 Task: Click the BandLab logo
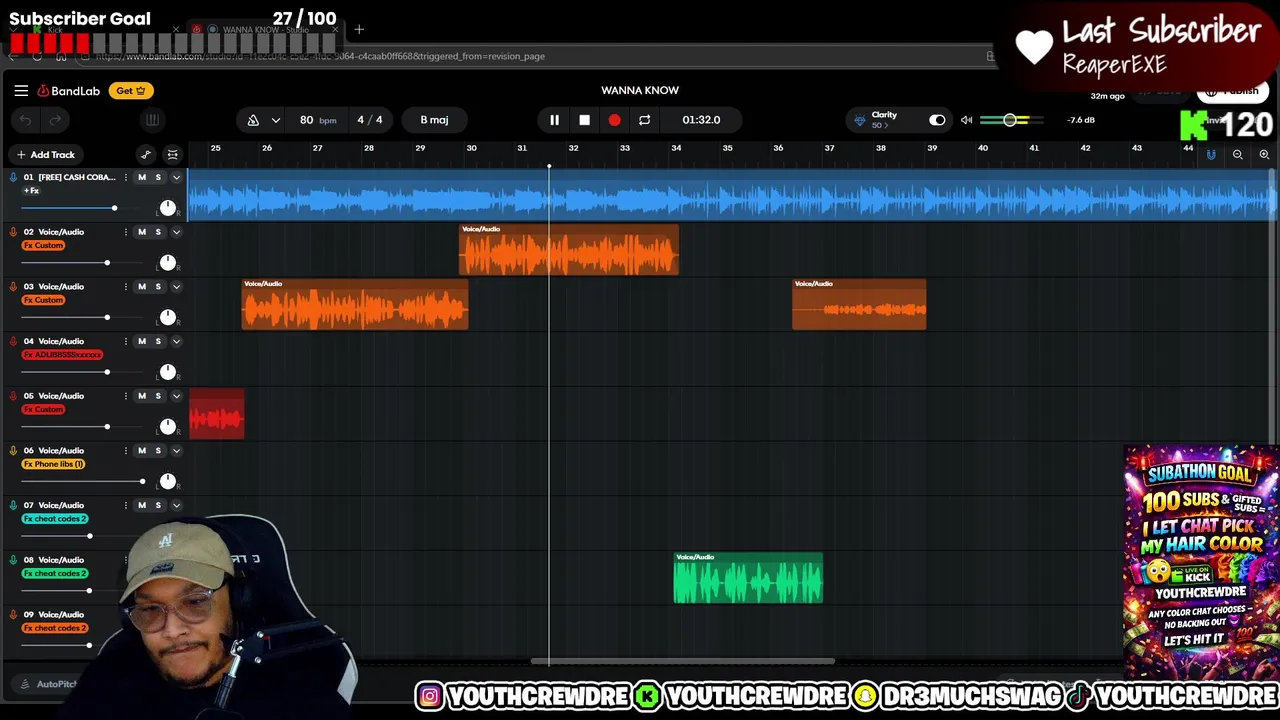tap(69, 91)
